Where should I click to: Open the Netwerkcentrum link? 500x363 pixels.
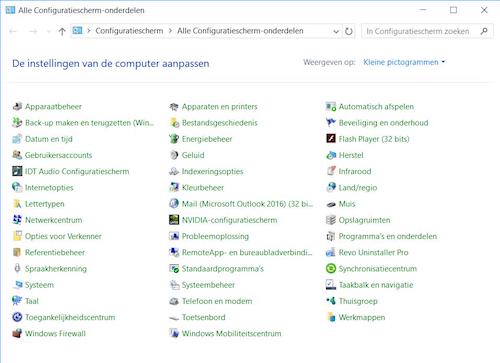(x=54, y=220)
